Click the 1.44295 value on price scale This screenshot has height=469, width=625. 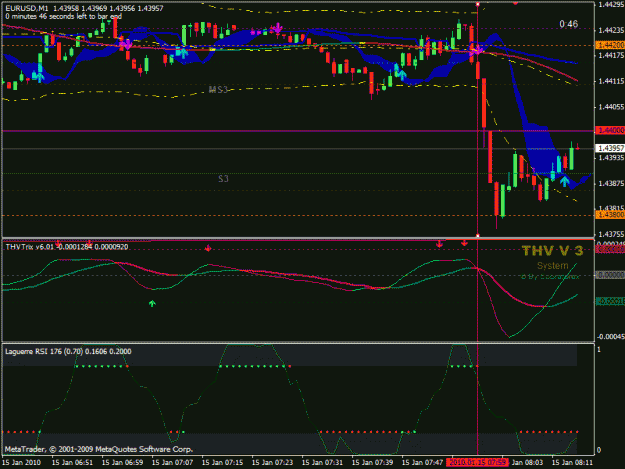click(x=611, y=4)
